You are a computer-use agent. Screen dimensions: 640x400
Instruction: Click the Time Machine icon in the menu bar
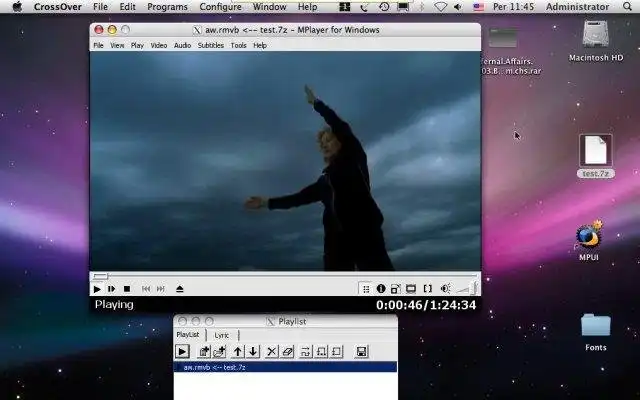[384, 7]
